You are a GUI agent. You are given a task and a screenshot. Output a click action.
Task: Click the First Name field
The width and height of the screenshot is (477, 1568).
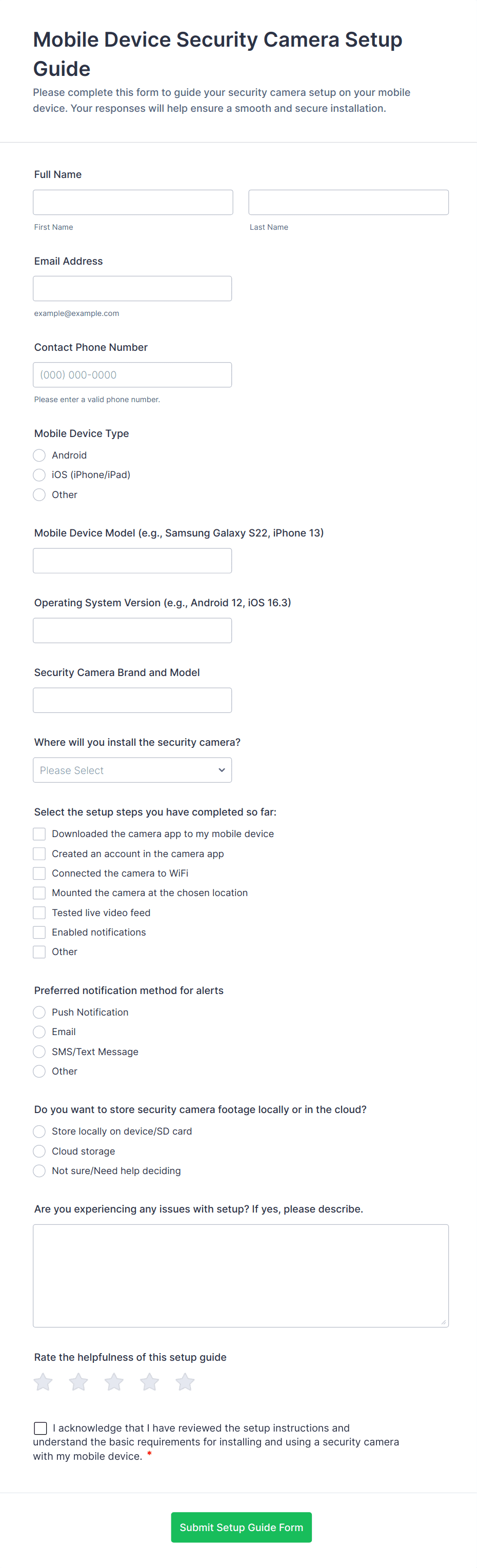click(x=133, y=202)
